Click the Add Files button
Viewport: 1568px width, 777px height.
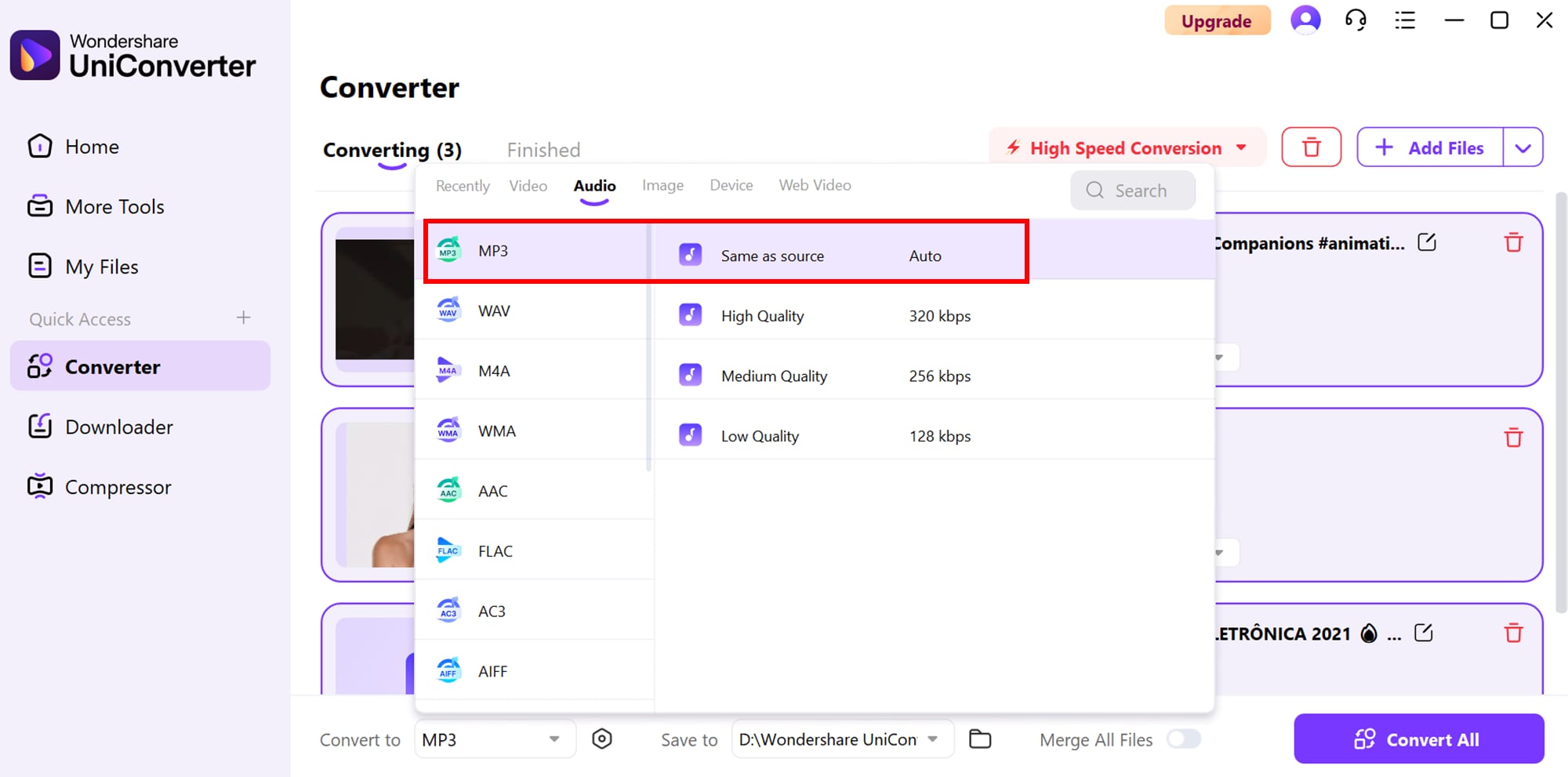[1430, 147]
